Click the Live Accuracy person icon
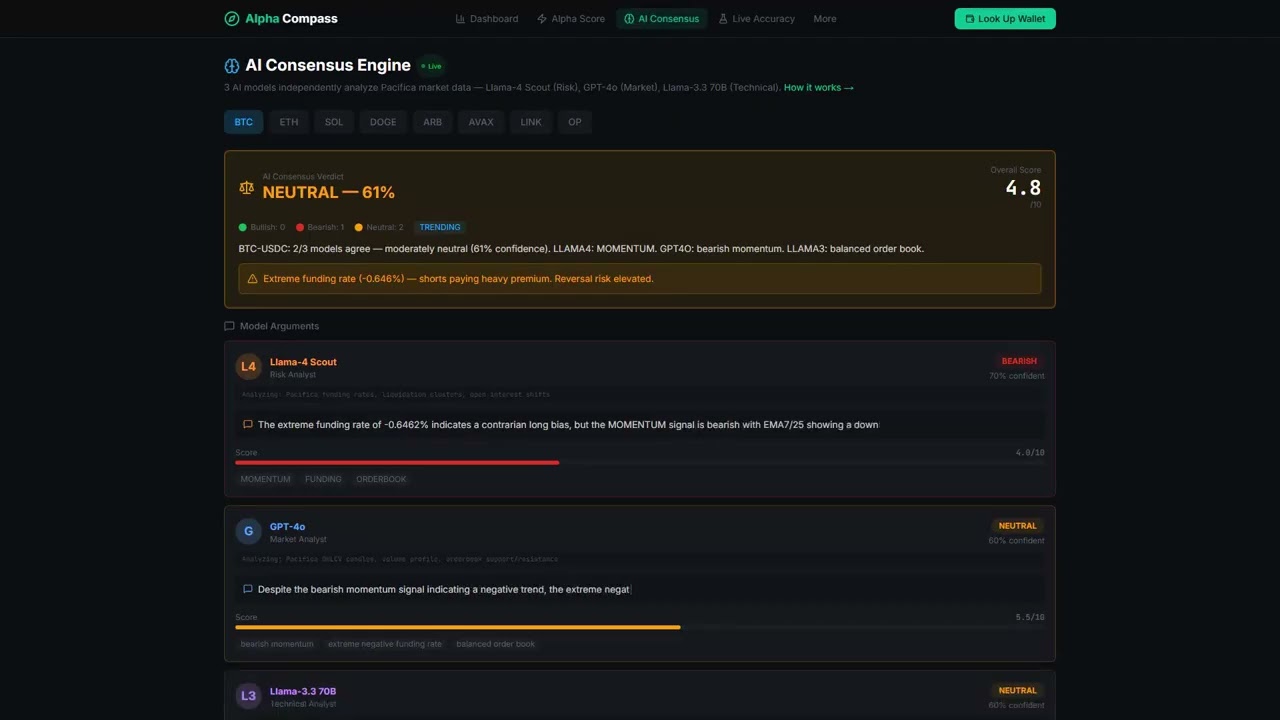Screen dimensions: 1280x720 pos(723,18)
